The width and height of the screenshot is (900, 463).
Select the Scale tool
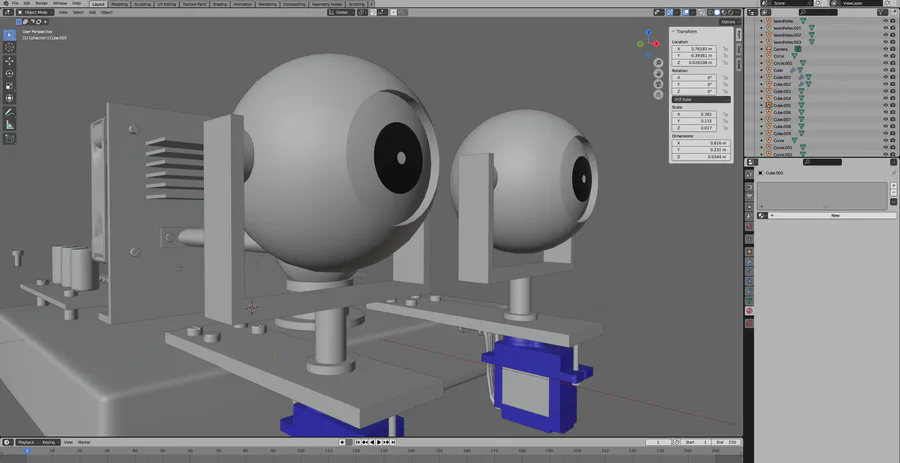pyautogui.click(x=9, y=86)
